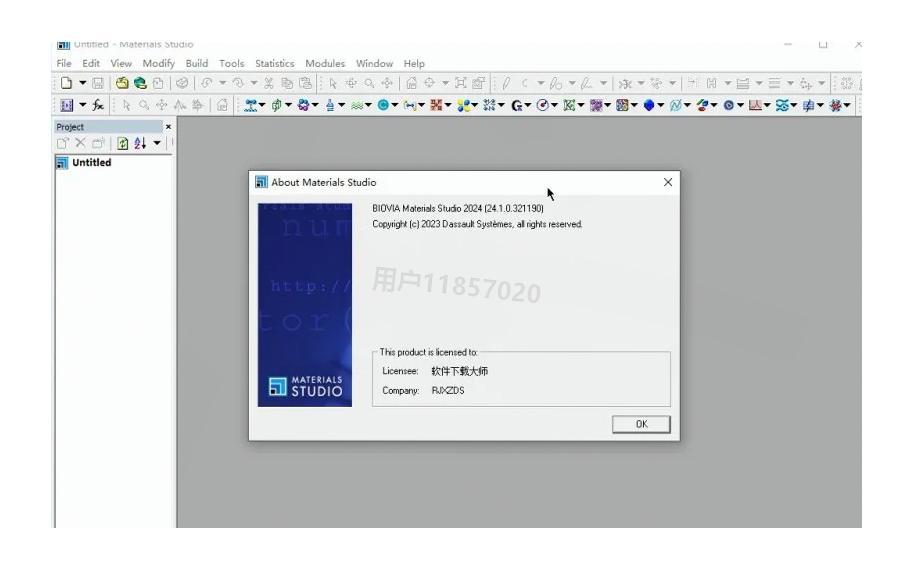Click the green globe icon in toolbar

point(140,83)
